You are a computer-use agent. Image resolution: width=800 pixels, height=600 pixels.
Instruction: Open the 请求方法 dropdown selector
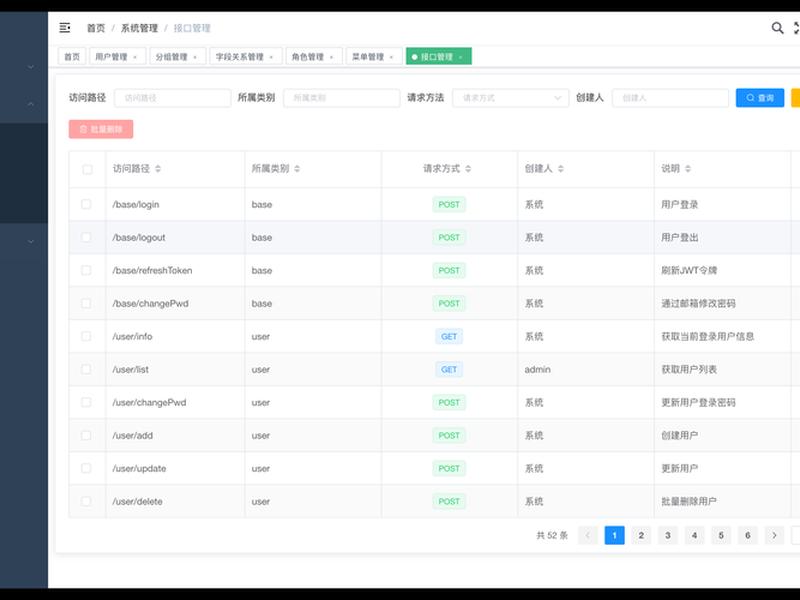[511, 97]
